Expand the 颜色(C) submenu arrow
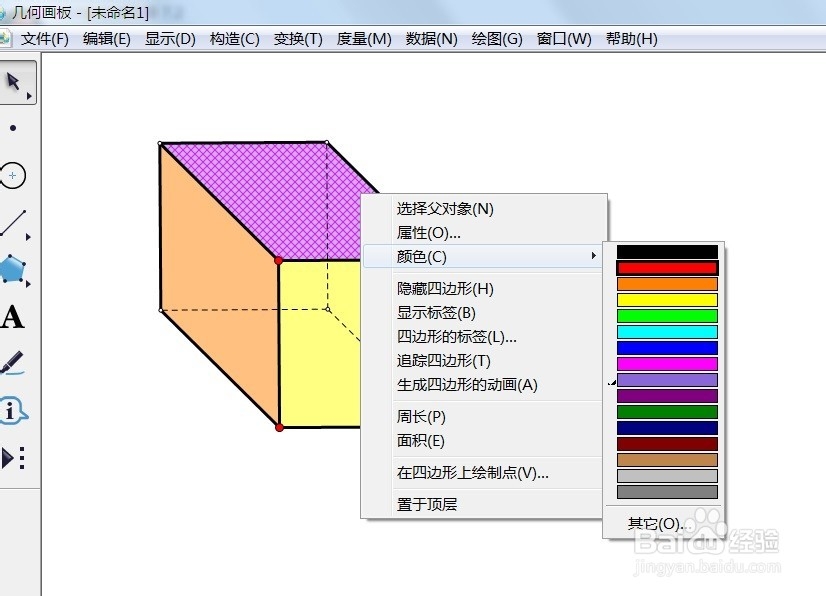 pyautogui.click(x=594, y=256)
